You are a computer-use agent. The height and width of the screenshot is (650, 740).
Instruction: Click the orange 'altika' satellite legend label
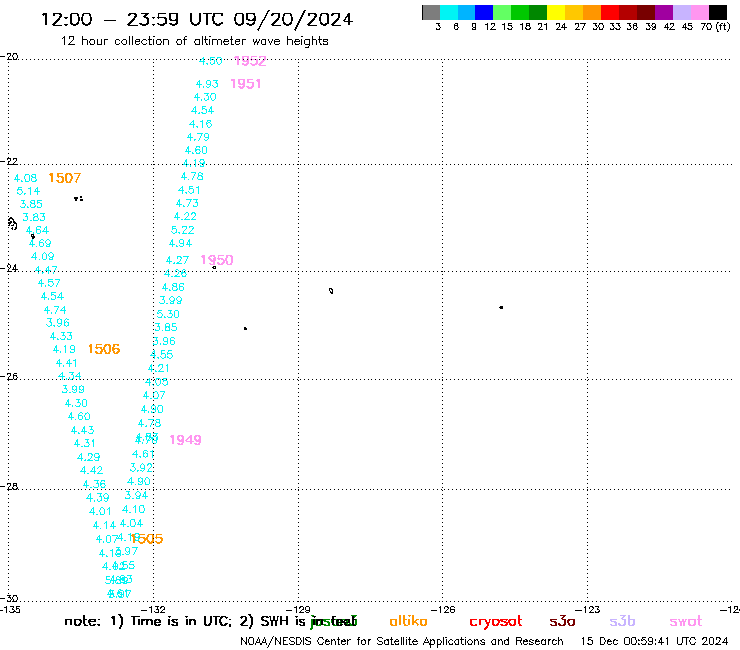click(408, 621)
